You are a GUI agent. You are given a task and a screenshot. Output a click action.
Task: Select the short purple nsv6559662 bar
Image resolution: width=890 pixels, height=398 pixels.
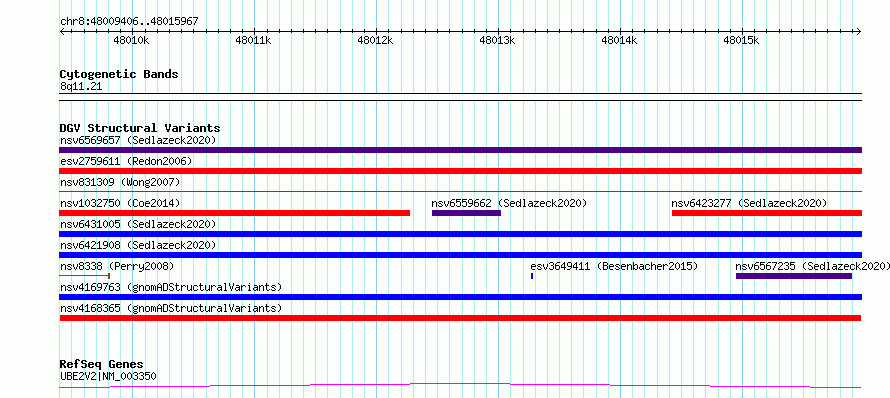(x=466, y=213)
